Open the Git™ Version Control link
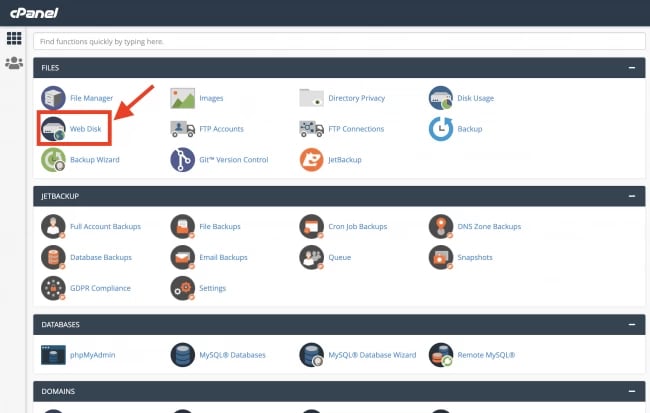This screenshot has height=413, width=650. (x=234, y=160)
